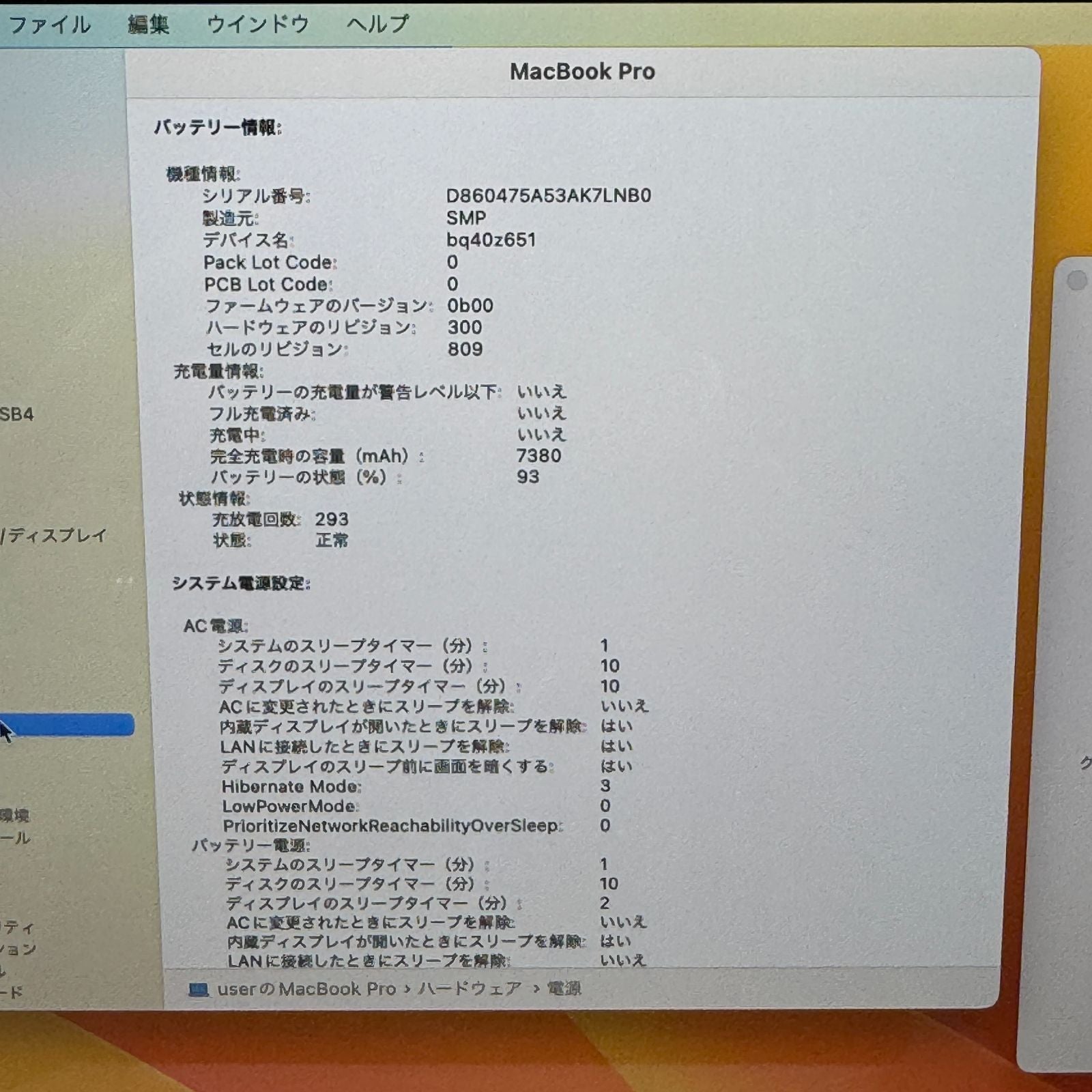Click the 'フル充電済み:' label
1092x1092 pixels.
point(262,414)
